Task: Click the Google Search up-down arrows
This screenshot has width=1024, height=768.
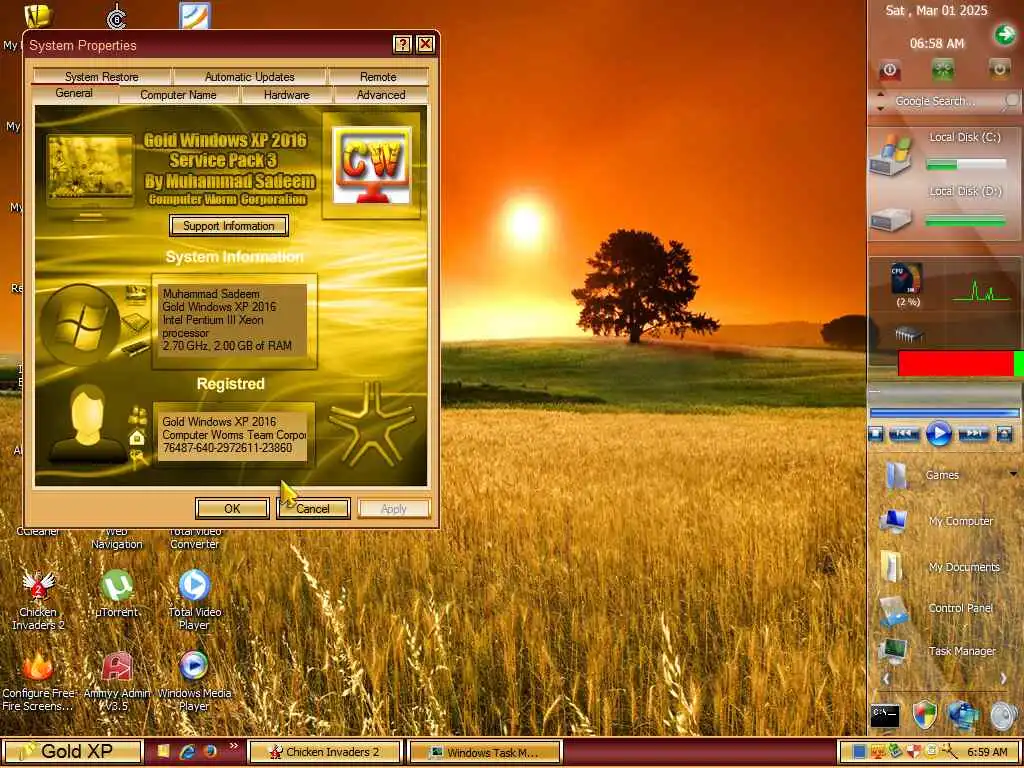Action: (x=880, y=101)
